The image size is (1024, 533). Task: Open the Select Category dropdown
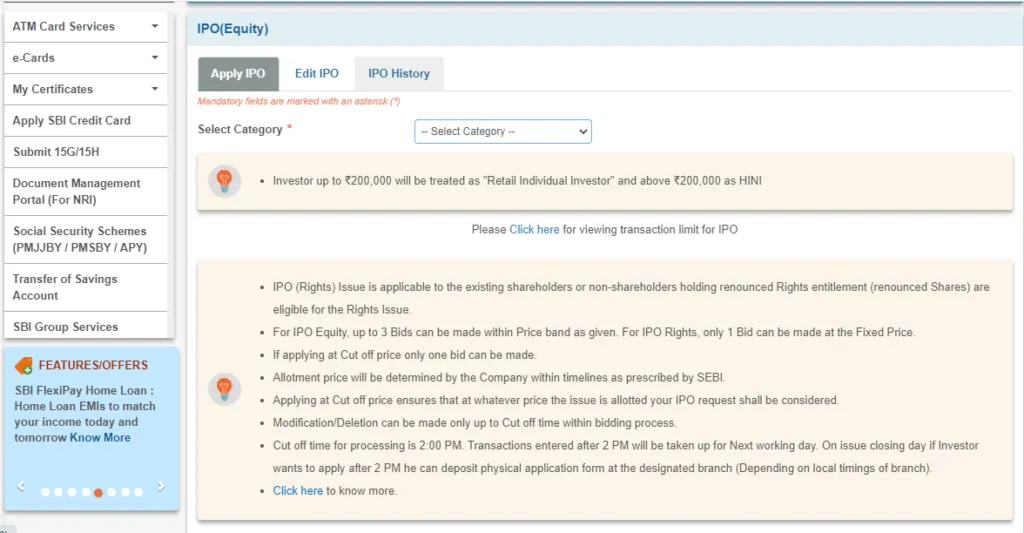(503, 131)
